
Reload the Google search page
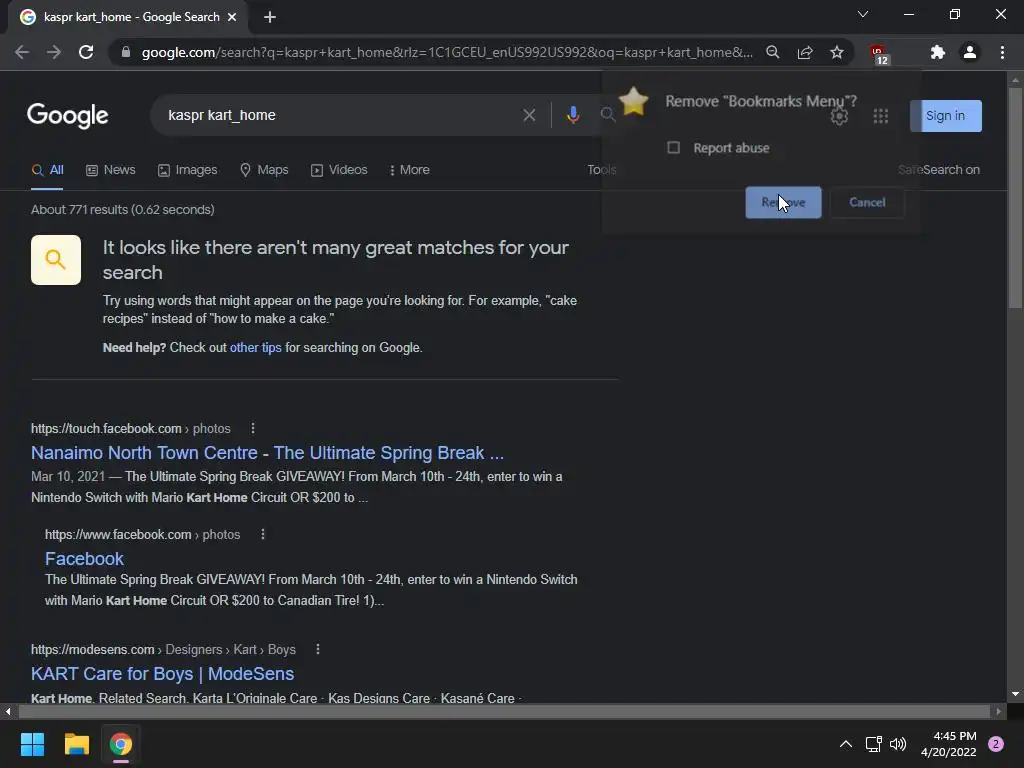(x=86, y=52)
